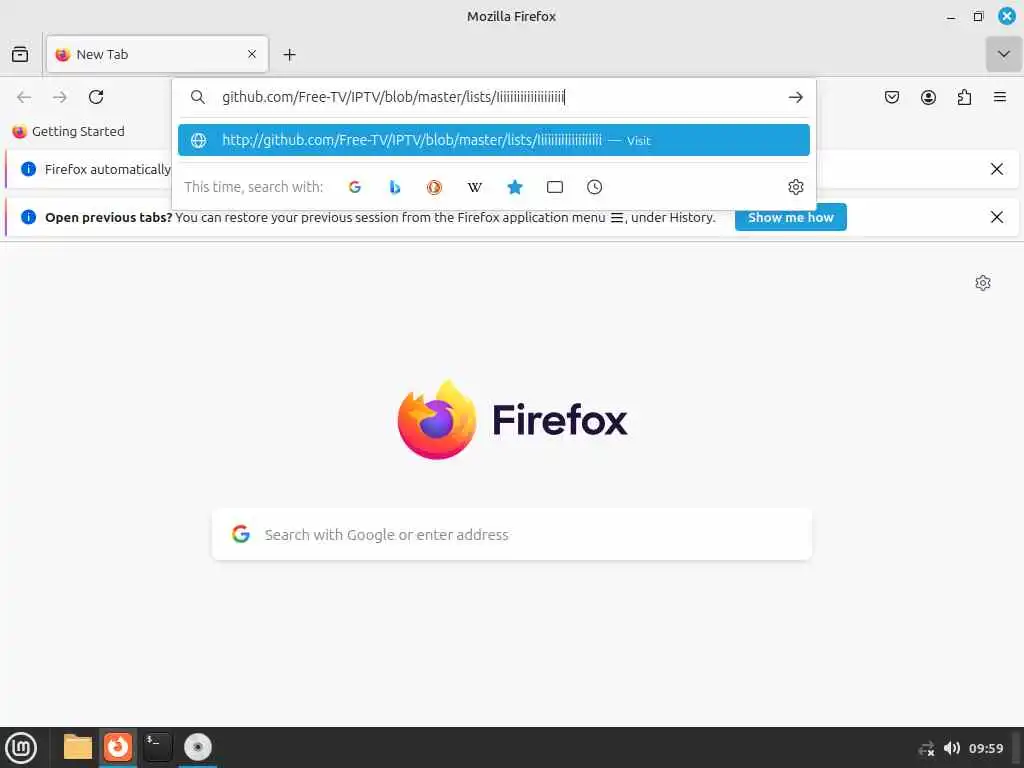
Task: Open the Firefox account menu
Action: pyautogui.click(x=928, y=97)
